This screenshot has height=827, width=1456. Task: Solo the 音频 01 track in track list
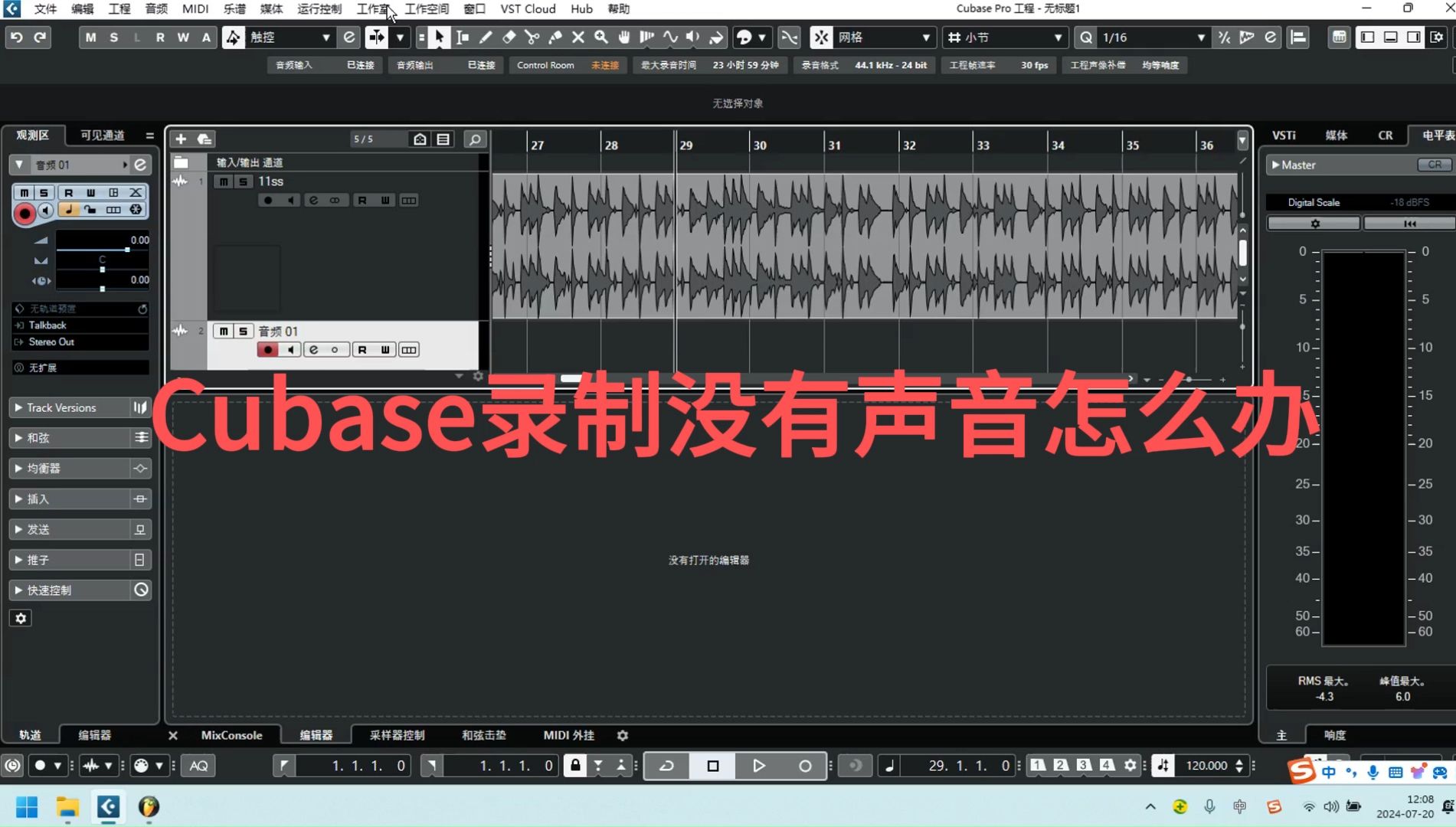click(243, 331)
